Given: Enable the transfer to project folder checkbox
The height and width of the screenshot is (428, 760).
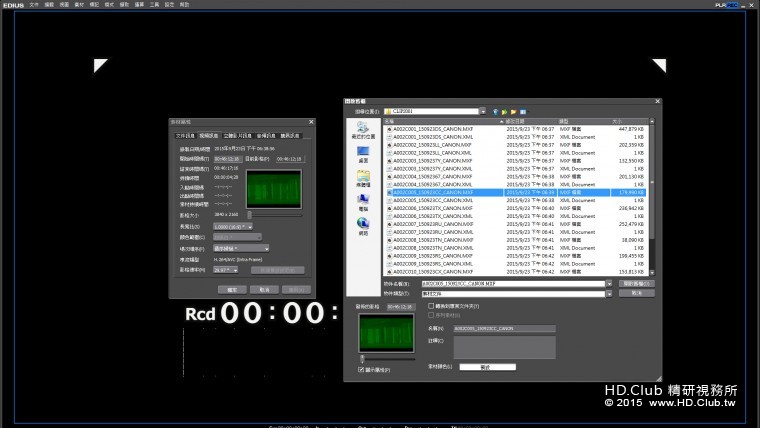Looking at the screenshot, I should [x=431, y=306].
